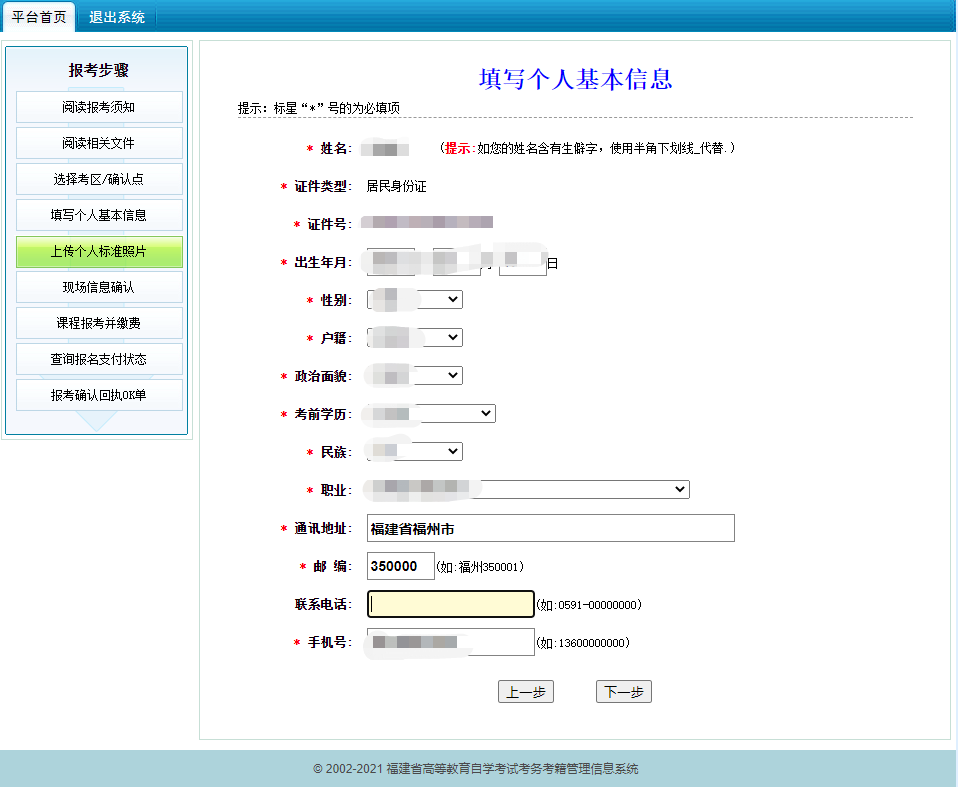Open 报考确认回执OK单 step
958x787 pixels.
click(99, 395)
